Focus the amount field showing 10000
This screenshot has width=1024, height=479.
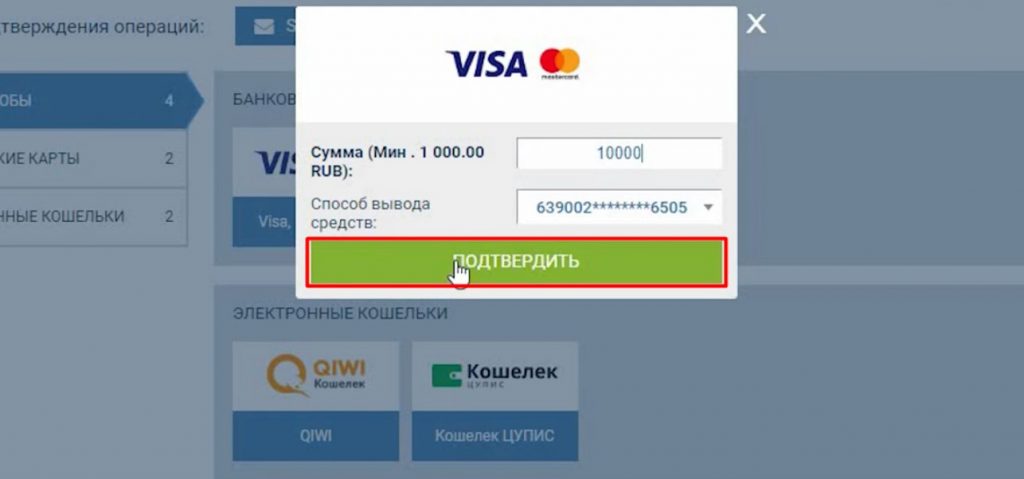click(x=619, y=154)
